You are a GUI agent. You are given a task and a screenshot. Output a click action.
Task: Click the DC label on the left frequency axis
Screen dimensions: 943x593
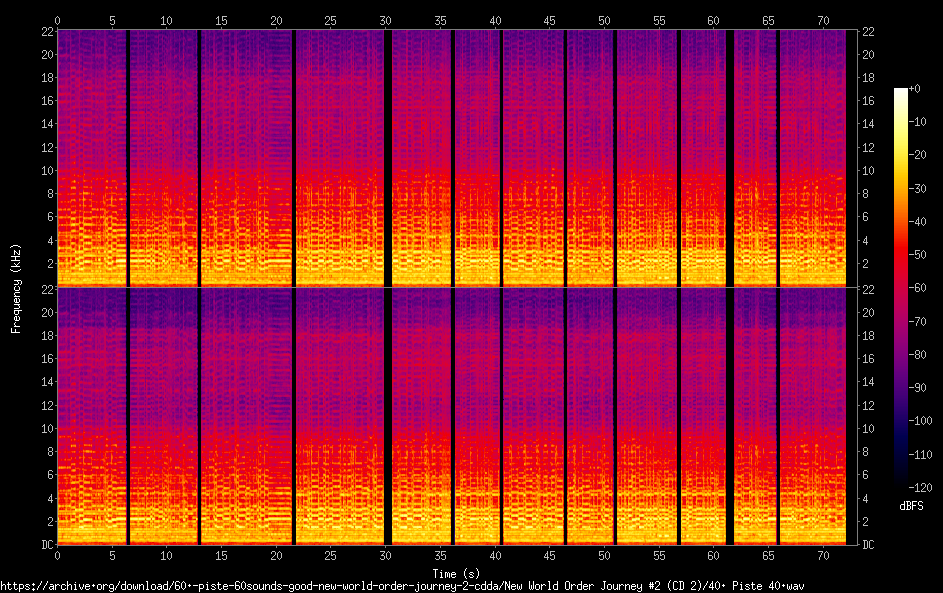point(47,544)
